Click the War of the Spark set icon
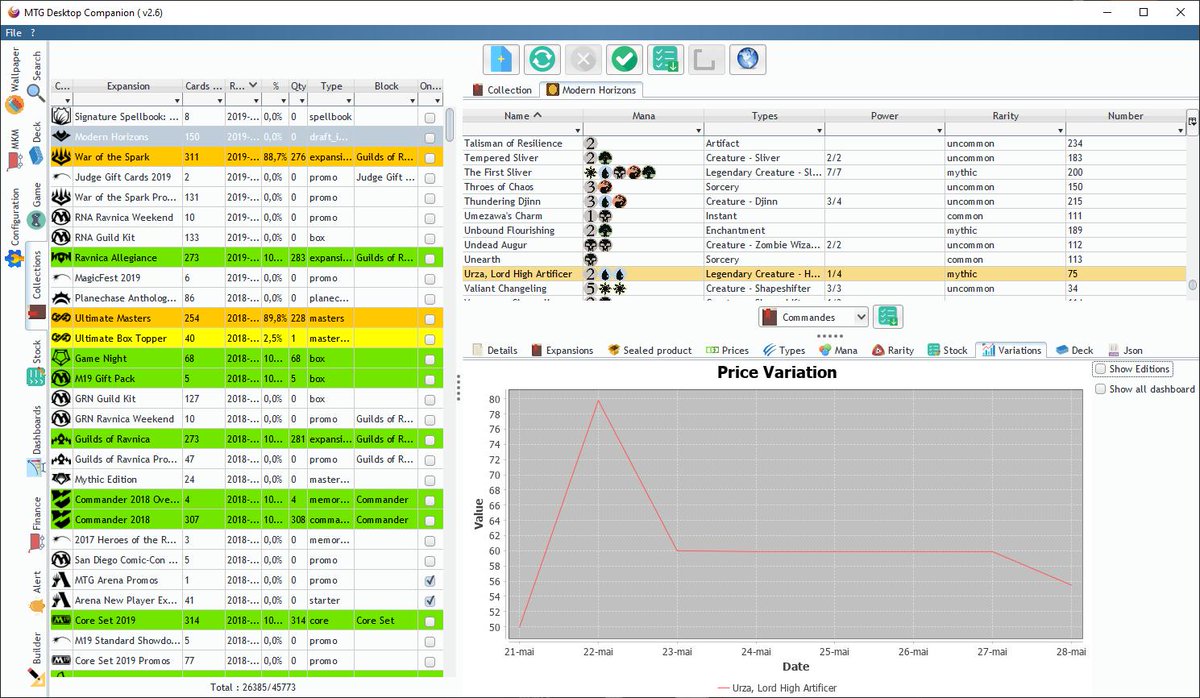1200x698 pixels. coord(61,157)
